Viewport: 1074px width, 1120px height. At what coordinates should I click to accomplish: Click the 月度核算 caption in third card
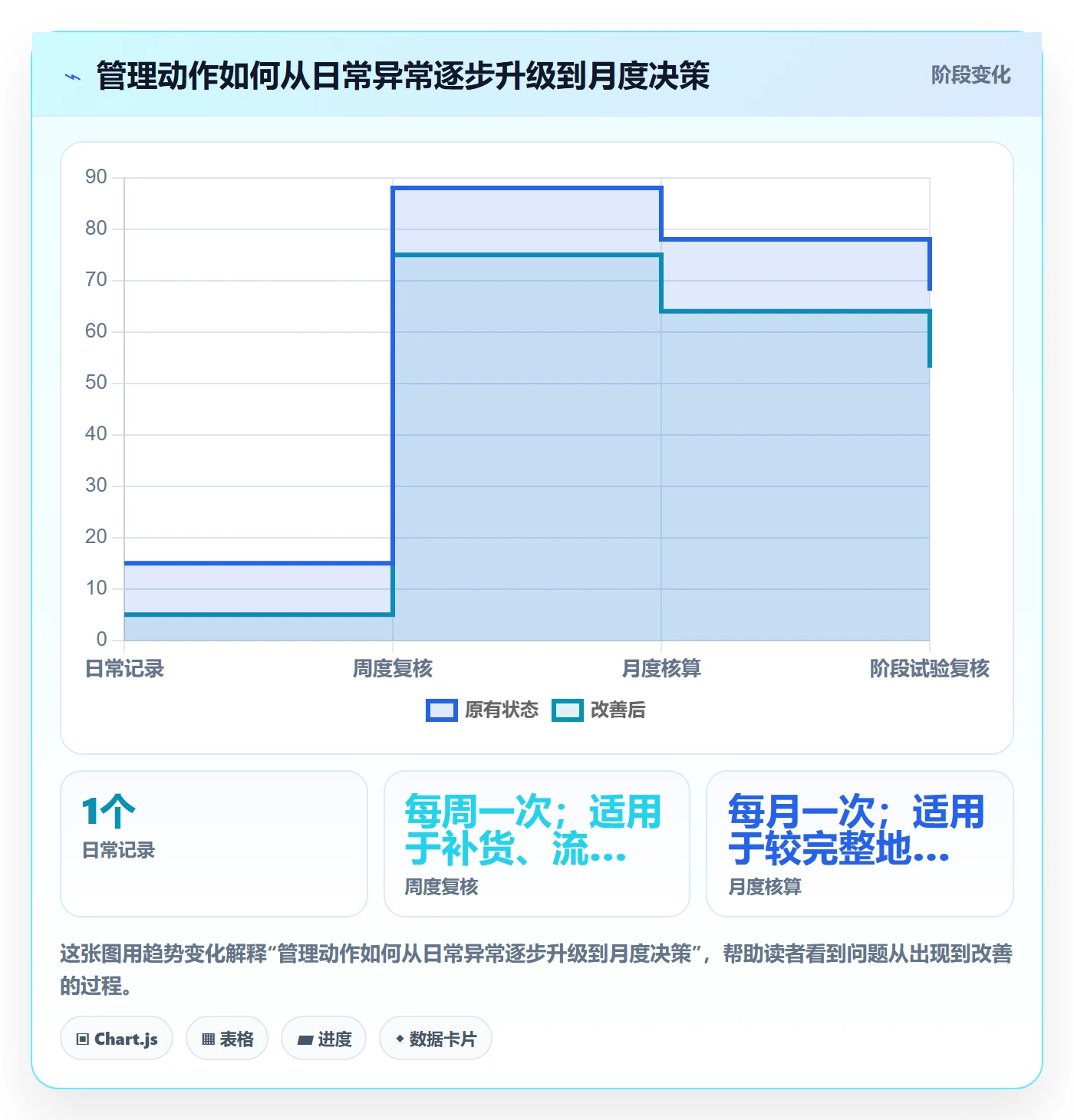[765, 887]
